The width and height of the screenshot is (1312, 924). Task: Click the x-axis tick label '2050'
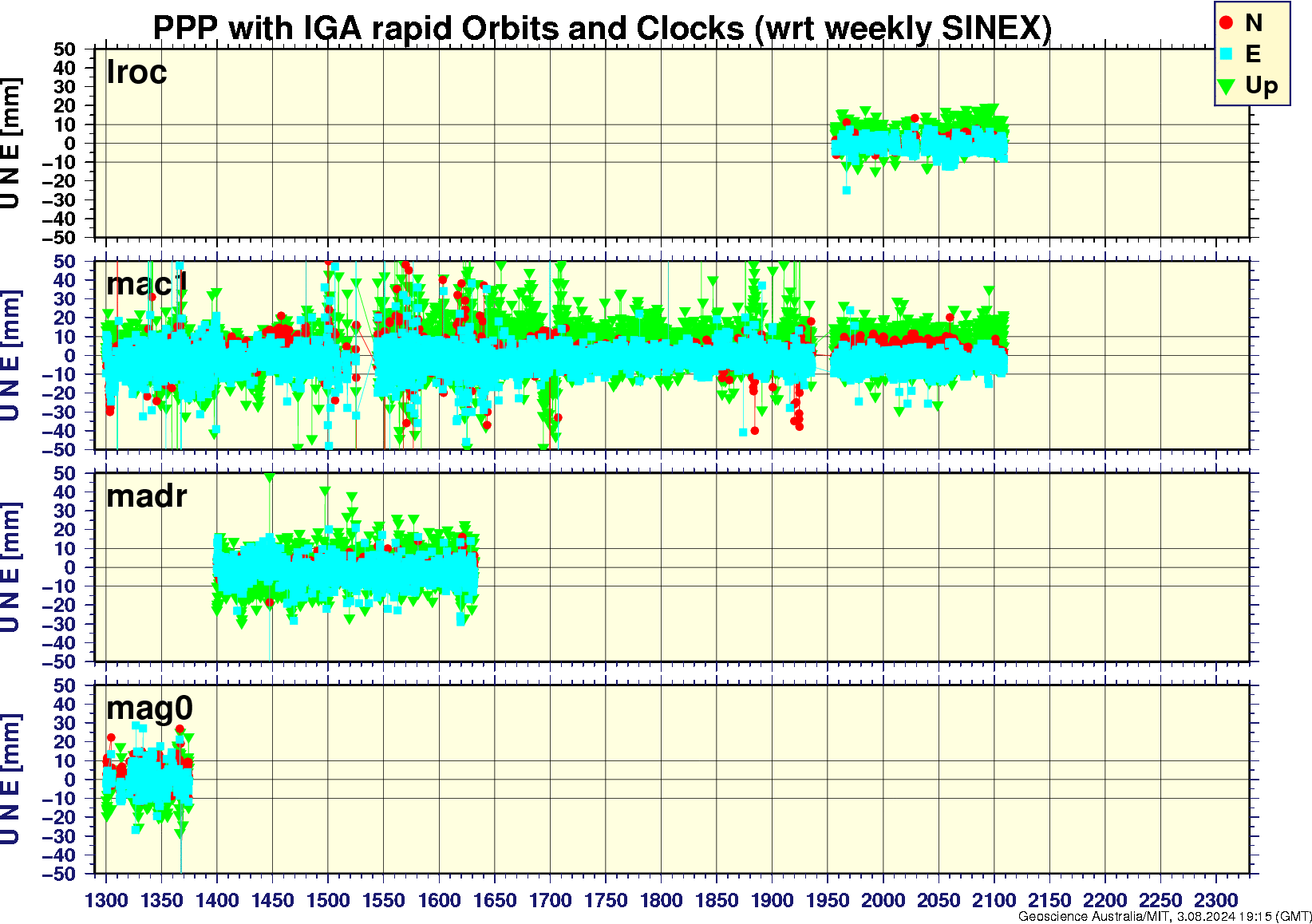point(939,900)
